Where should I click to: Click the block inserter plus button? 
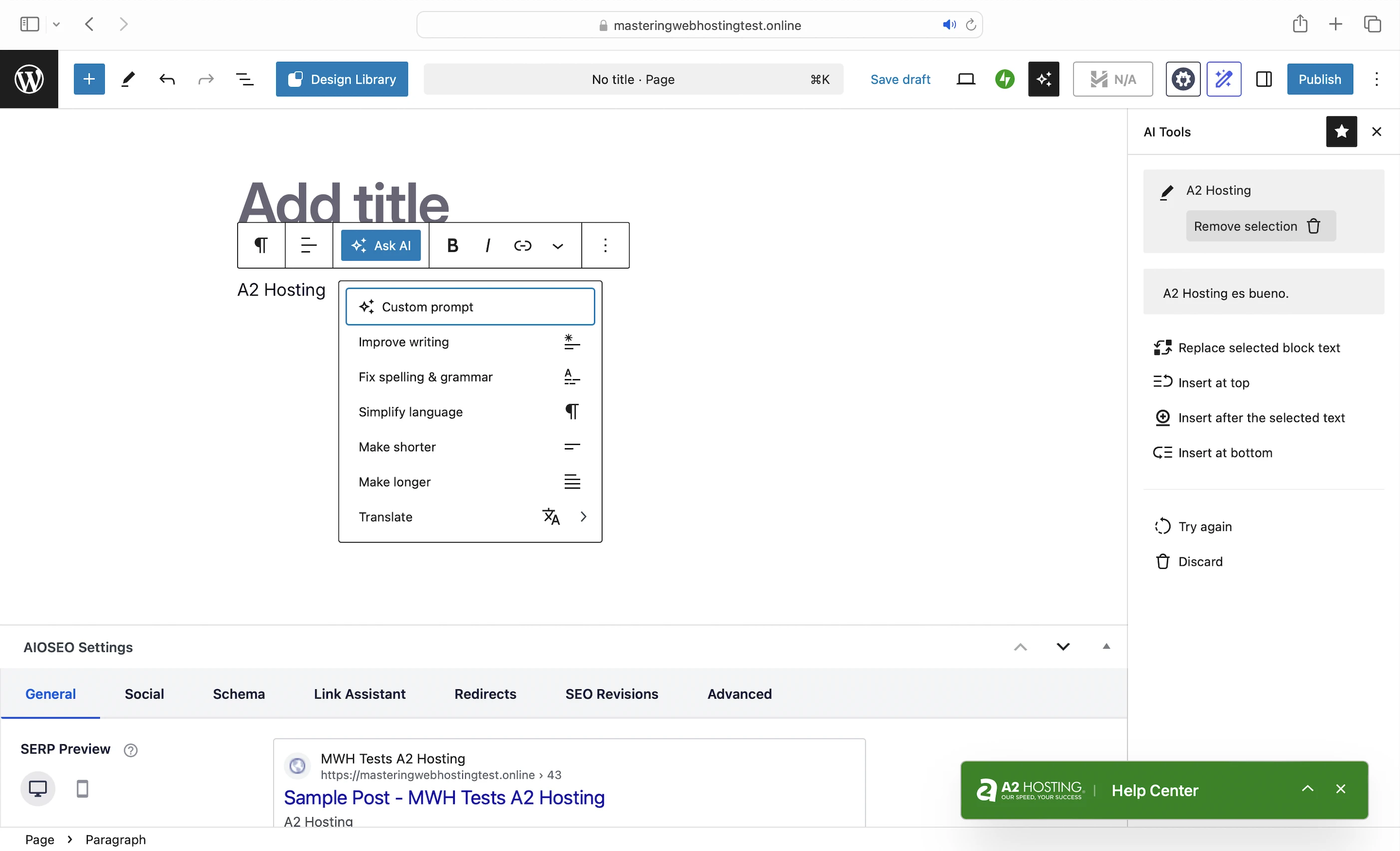[x=89, y=79]
